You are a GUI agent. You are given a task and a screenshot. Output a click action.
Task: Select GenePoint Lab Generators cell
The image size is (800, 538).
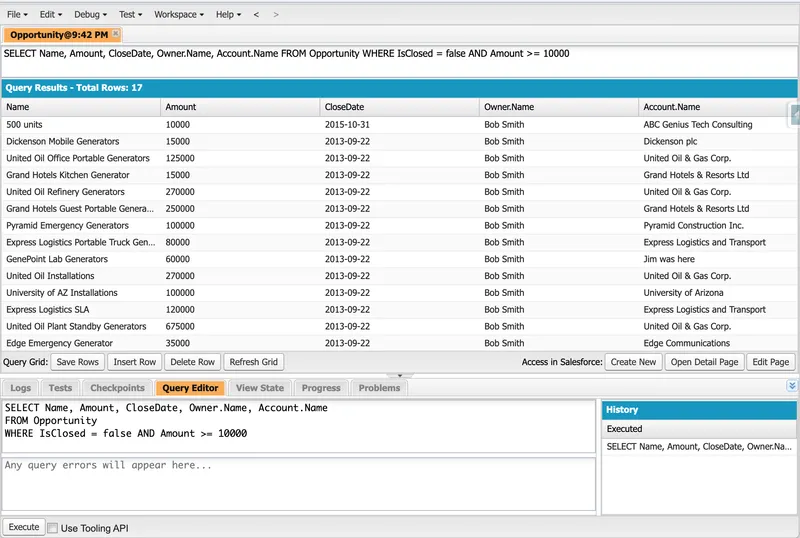click(81, 259)
